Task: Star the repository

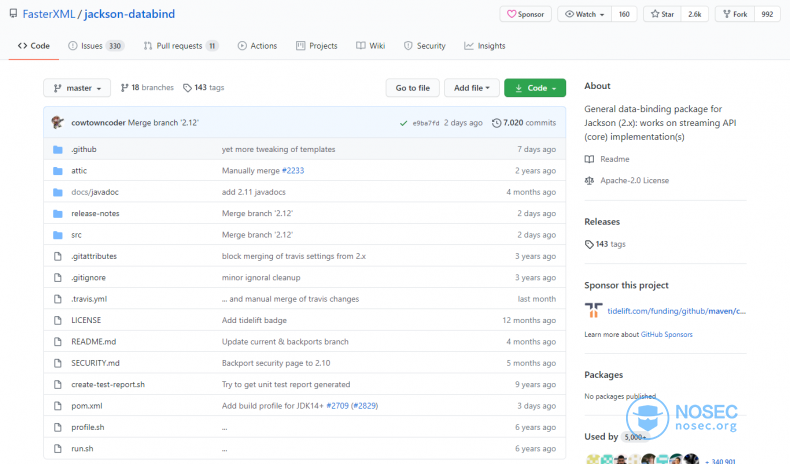Action: (663, 14)
